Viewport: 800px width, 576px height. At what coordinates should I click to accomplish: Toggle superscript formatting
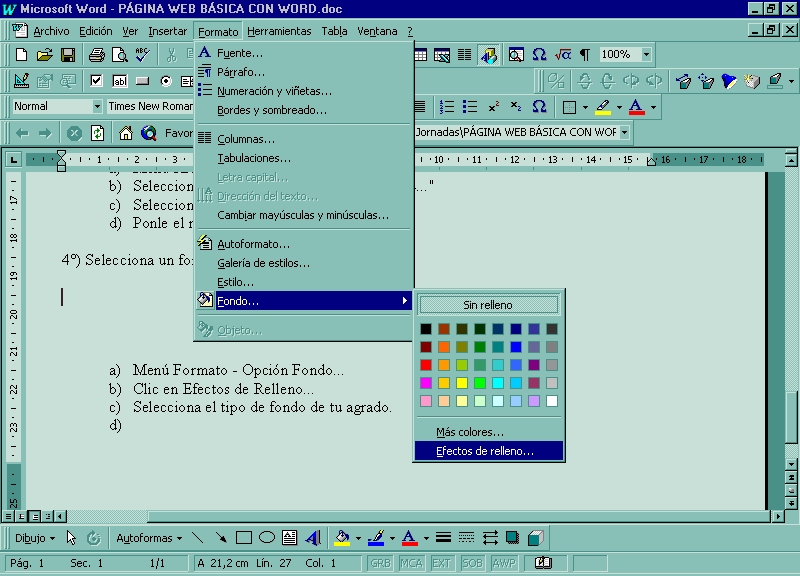point(494,106)
